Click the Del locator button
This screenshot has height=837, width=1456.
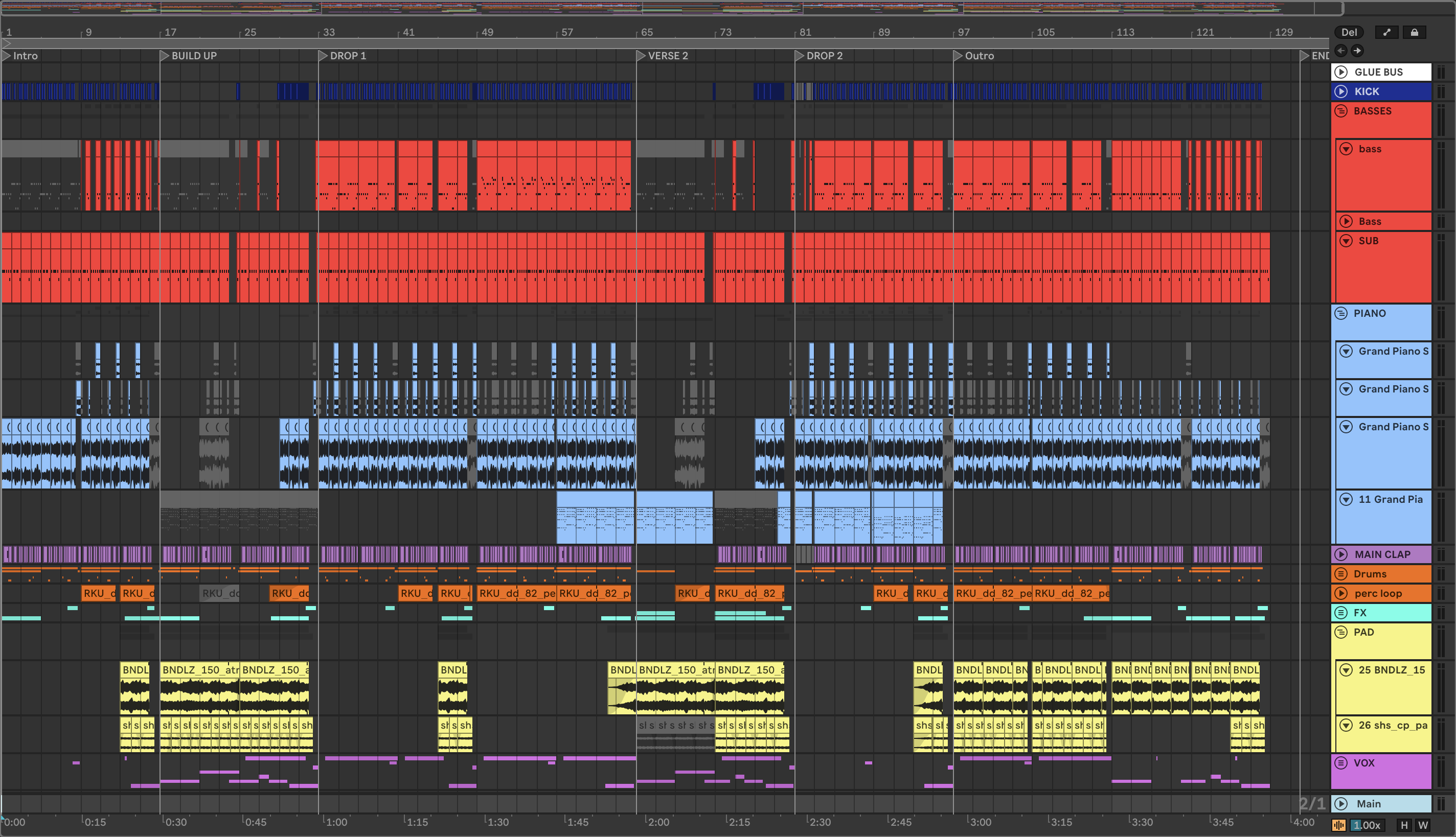1349,32
